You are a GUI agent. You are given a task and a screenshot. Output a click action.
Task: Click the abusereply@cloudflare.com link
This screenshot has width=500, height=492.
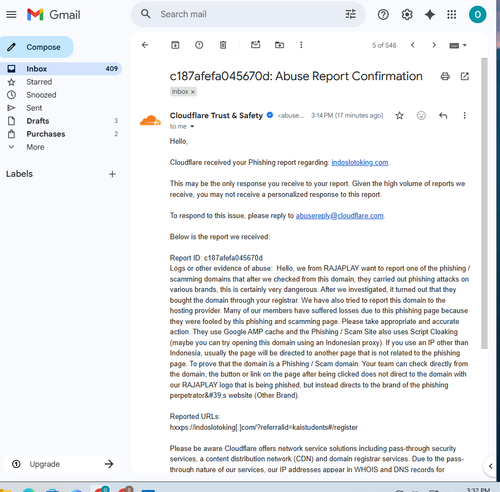click(x=340, y=216)
